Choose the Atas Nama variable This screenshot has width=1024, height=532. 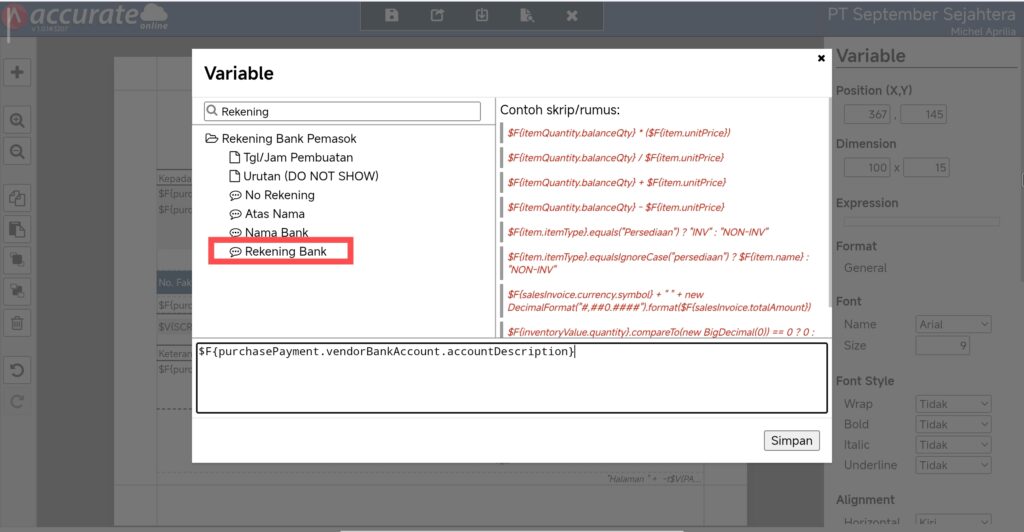[274, 214]
